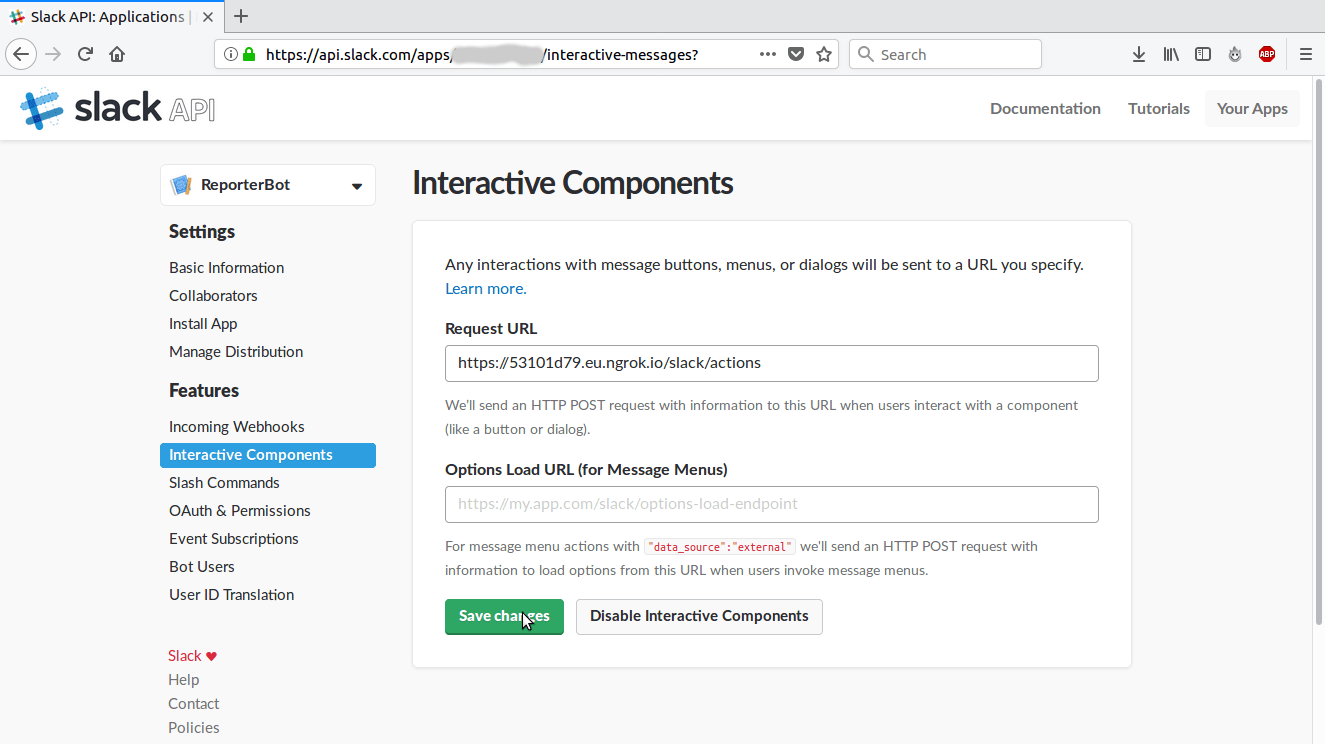Click the green padlock in the address bar
1325x744 pixels.
point(249,54)
